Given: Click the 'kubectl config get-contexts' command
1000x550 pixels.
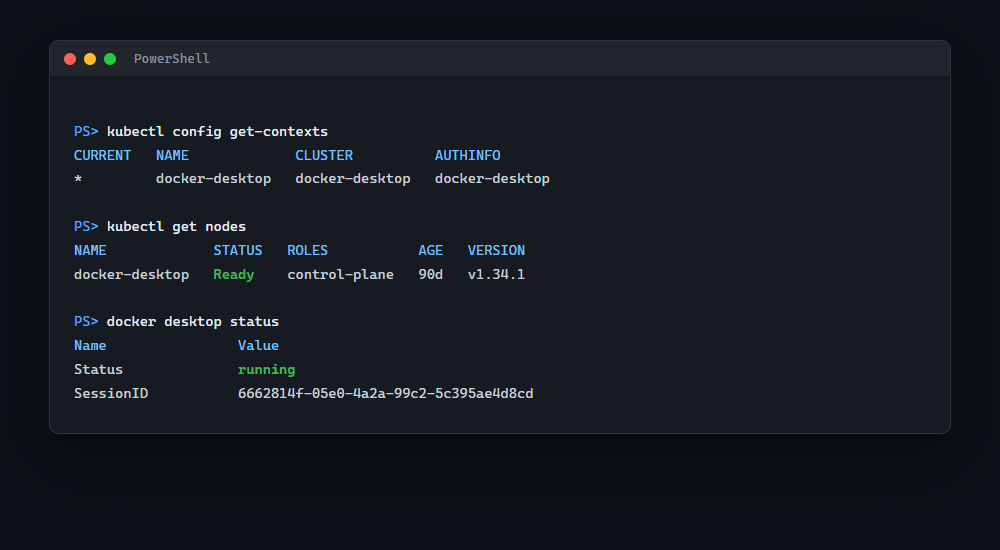Looking at the screenshot, I should pos(217,131).
